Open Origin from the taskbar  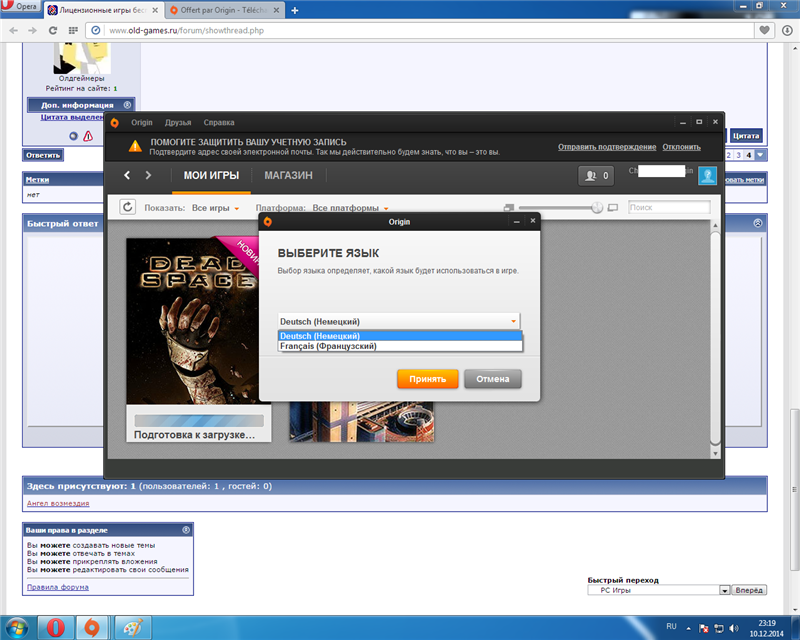(x=92, y=627)
